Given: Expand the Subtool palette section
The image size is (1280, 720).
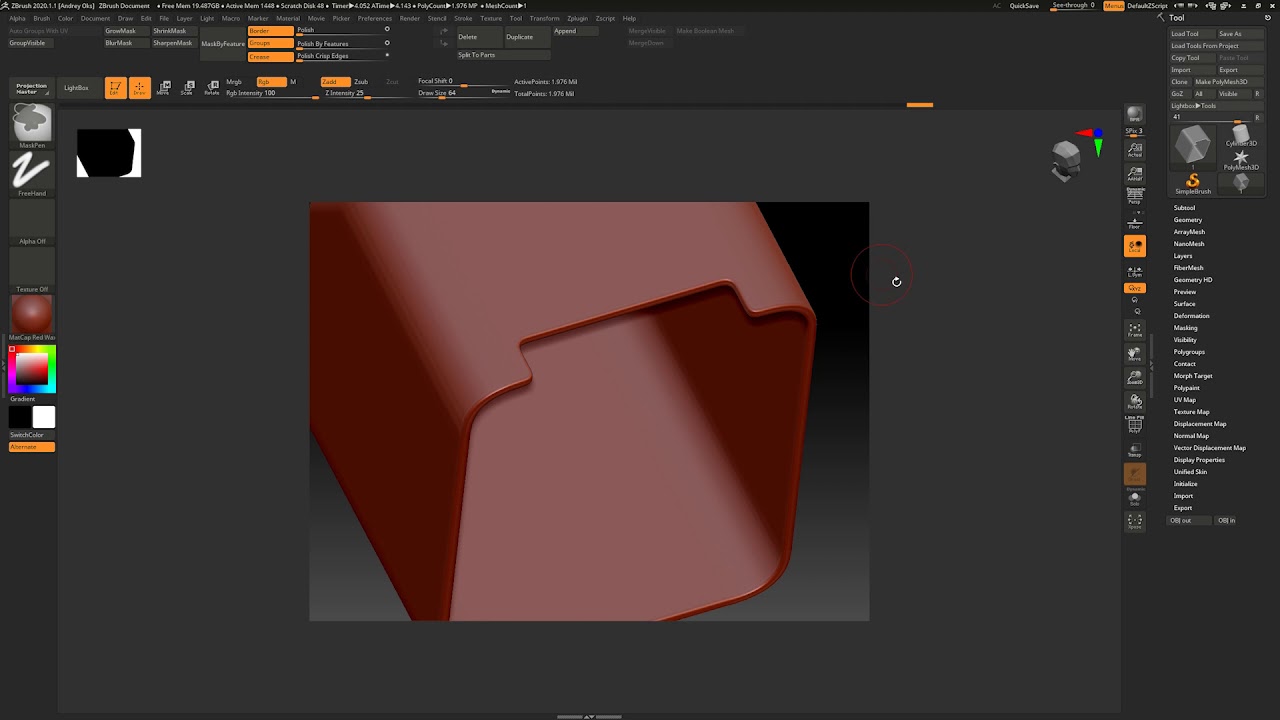Looking at the screenshot, I should click(x=1184, y=208).
